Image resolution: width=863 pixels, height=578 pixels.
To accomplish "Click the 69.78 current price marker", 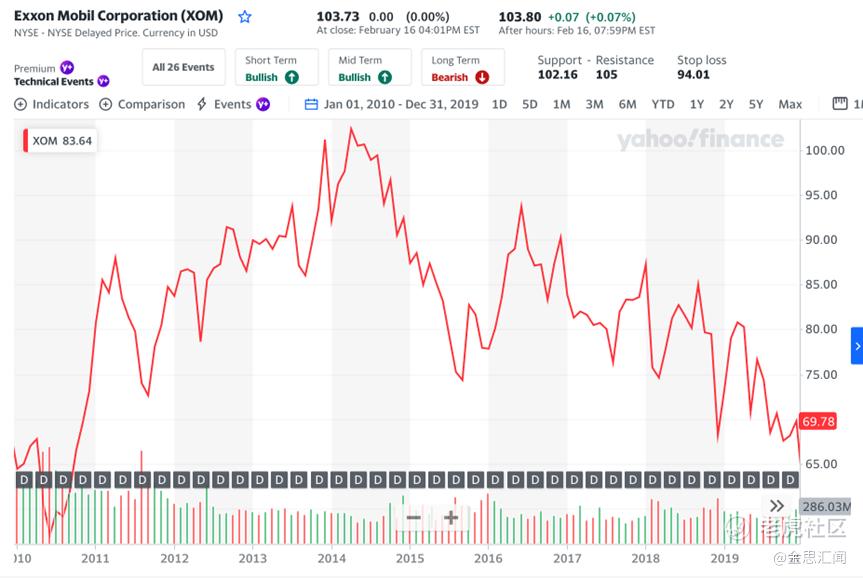I will click(818, 422).
